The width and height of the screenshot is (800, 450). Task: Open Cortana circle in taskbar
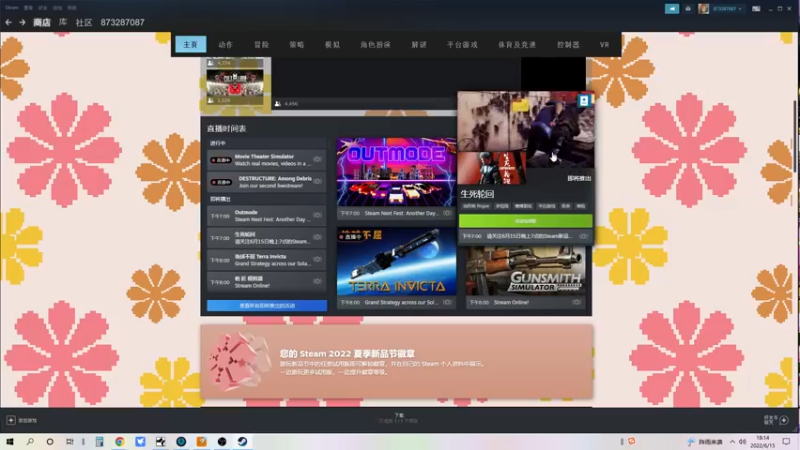click(x=49, y=442)
